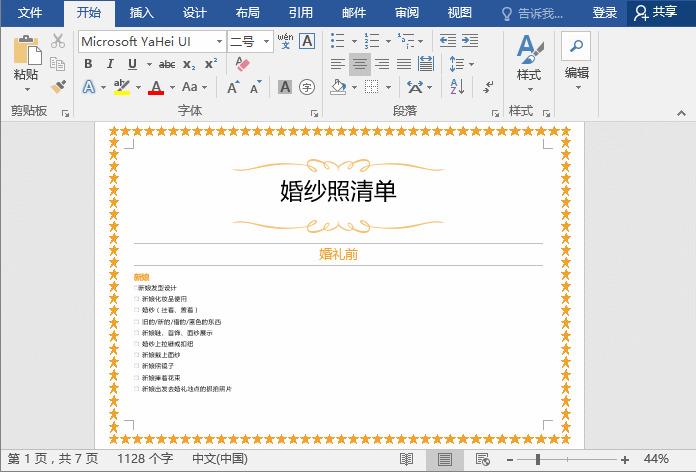
Task: Decrease paragraph indent
Action: [448, 41]
